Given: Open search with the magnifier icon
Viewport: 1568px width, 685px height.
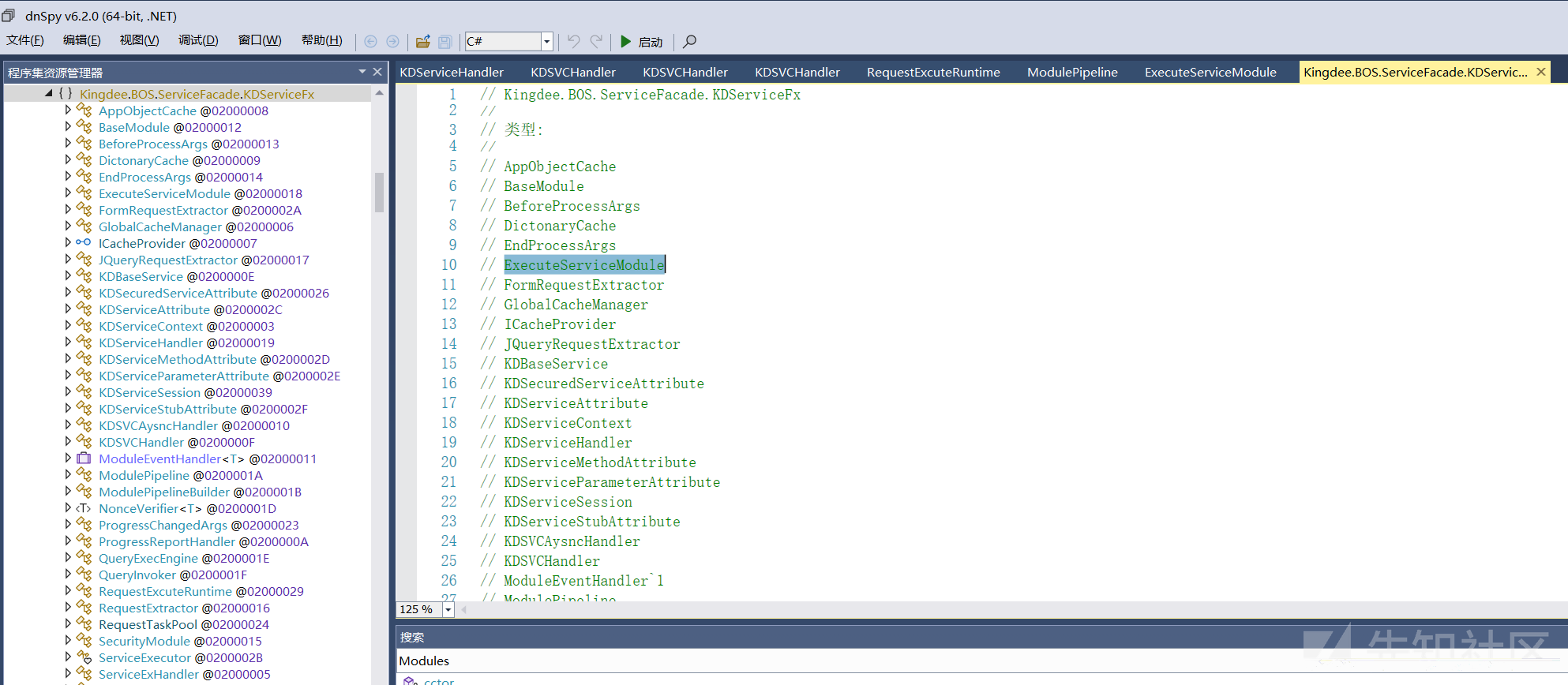Looking at the screenshot, I should click(x=689, y=41).
